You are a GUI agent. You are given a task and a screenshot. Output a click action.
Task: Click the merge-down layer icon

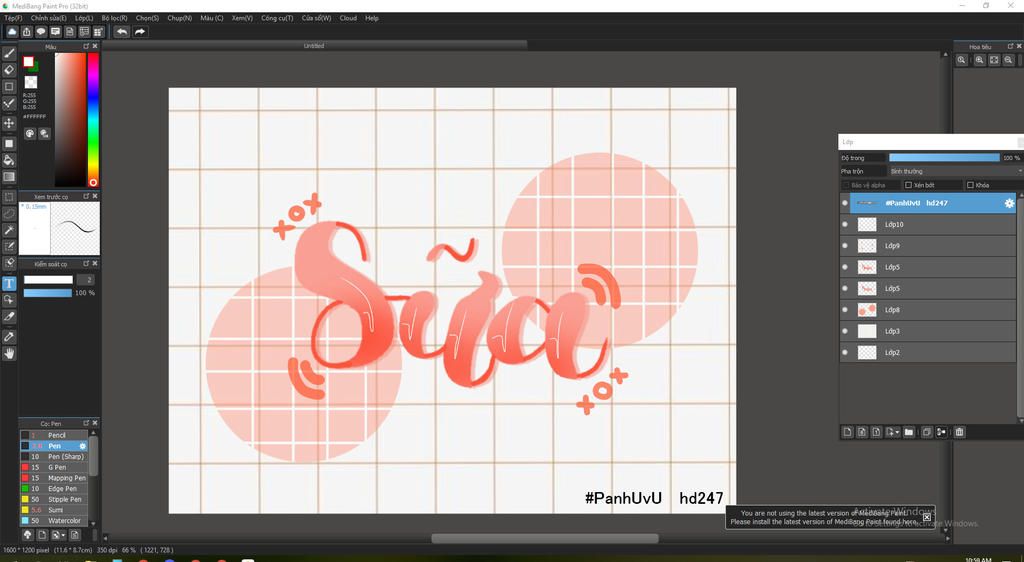click(941, 432)
